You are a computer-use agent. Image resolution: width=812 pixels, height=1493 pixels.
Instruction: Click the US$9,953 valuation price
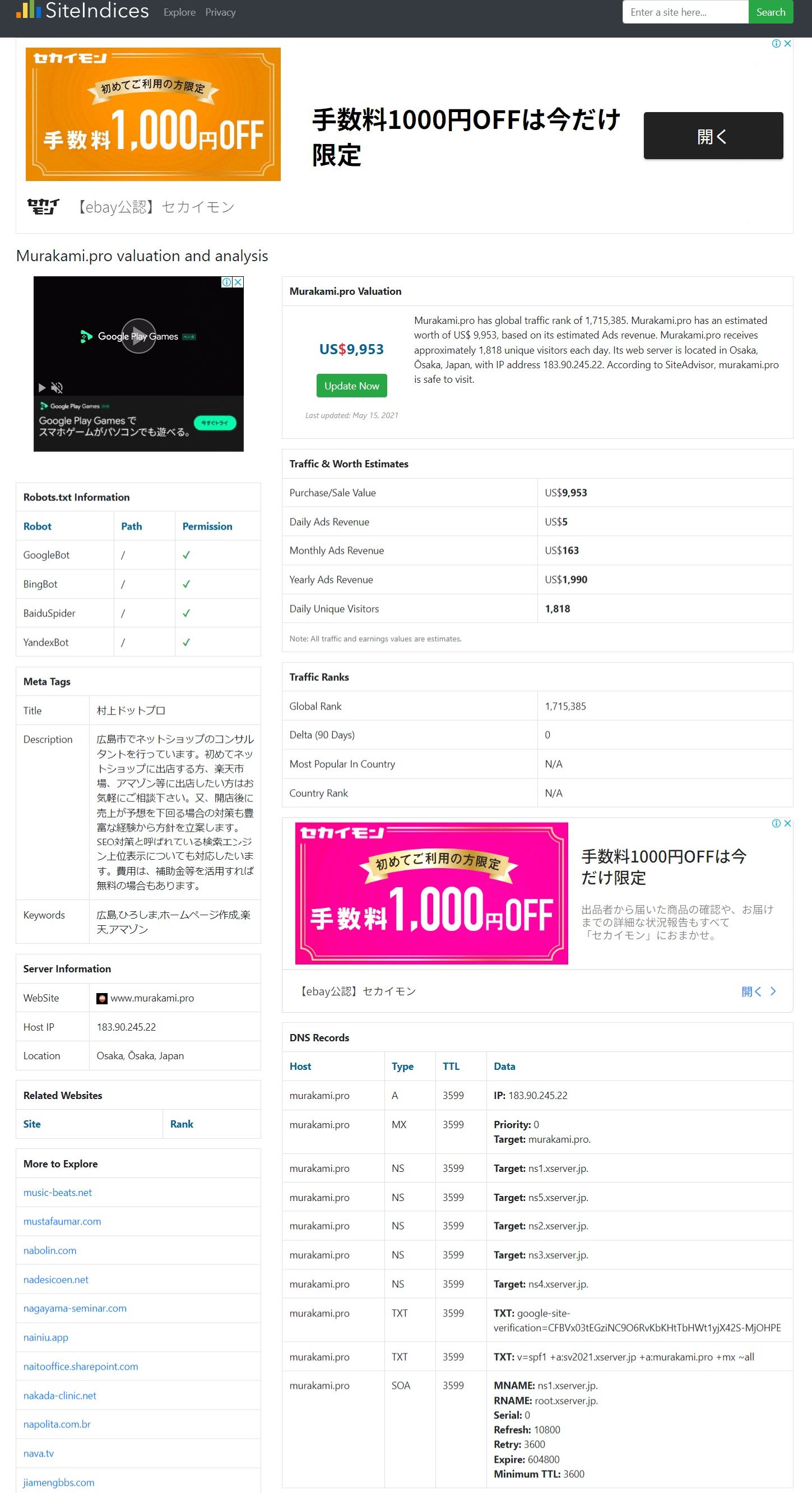point(351,349)
